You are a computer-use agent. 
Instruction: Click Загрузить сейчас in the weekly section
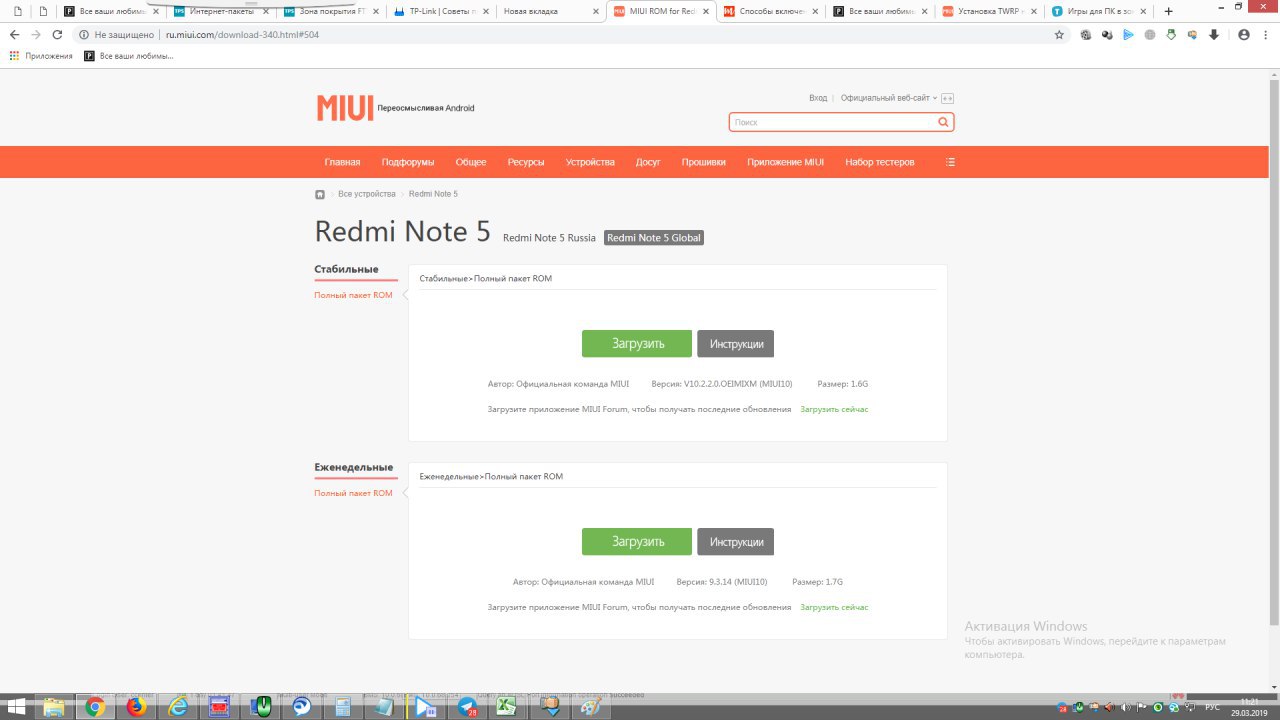pyautogui.click(x=834, y=608)
